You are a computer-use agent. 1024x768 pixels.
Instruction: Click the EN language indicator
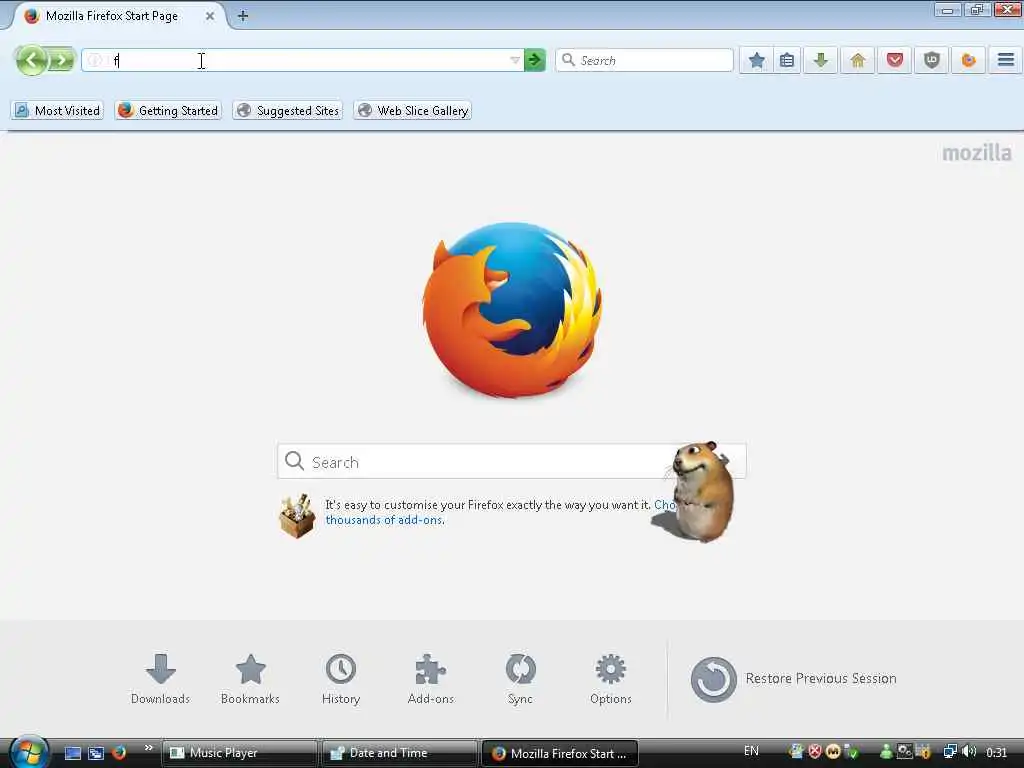(751, 751)
